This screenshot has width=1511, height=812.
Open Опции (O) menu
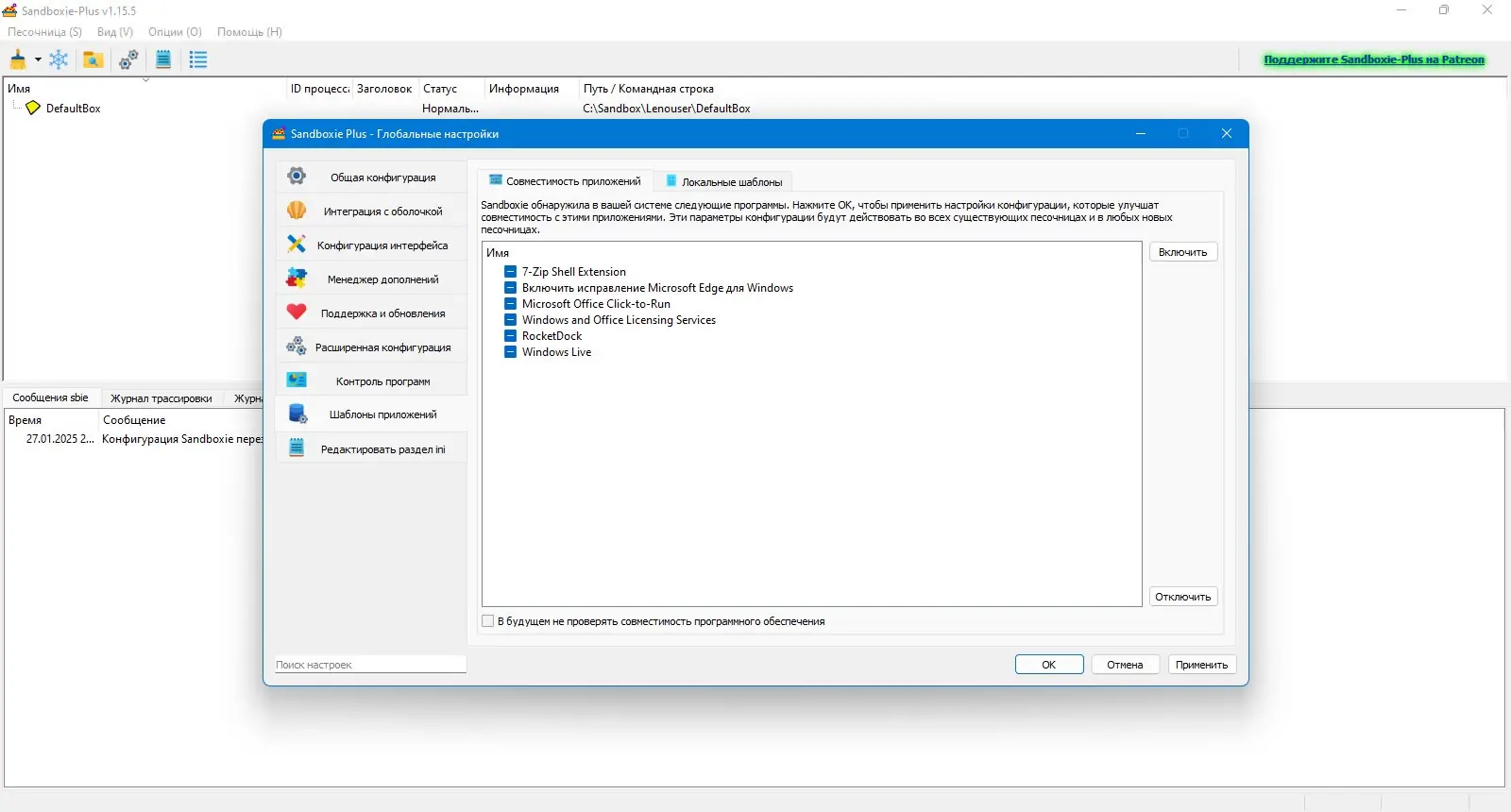coord(175,32)
